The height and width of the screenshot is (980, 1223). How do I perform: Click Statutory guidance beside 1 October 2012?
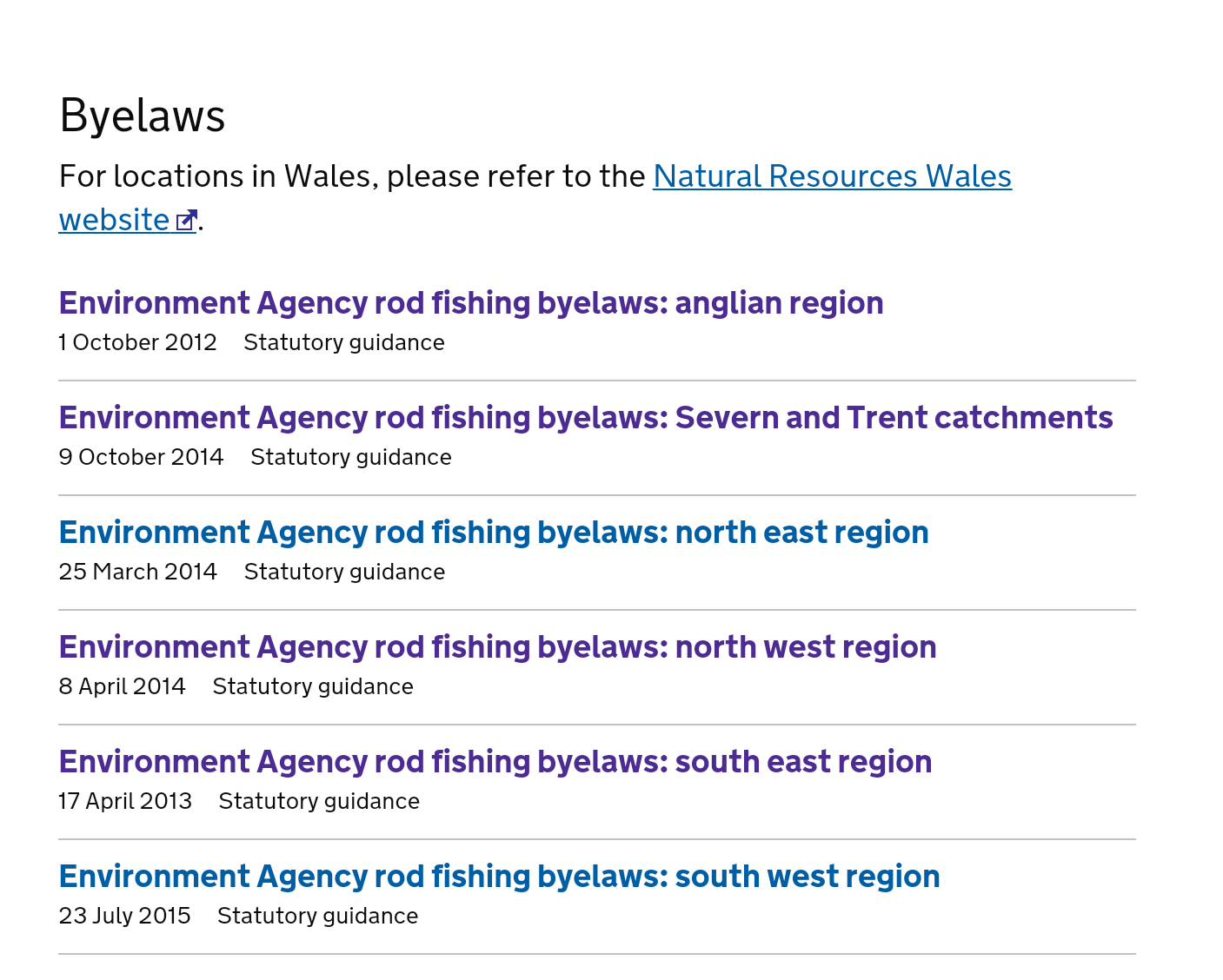(x=343, y=343)
